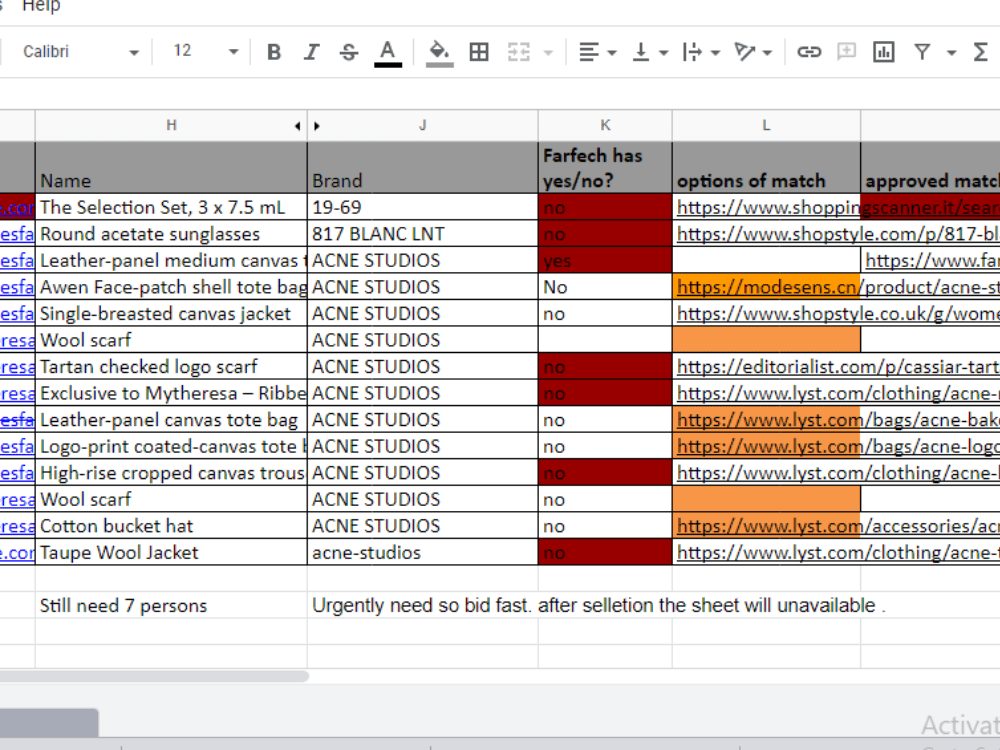Open the fill color picker
Screen dimensions: 1000x750
click(439, 53)
